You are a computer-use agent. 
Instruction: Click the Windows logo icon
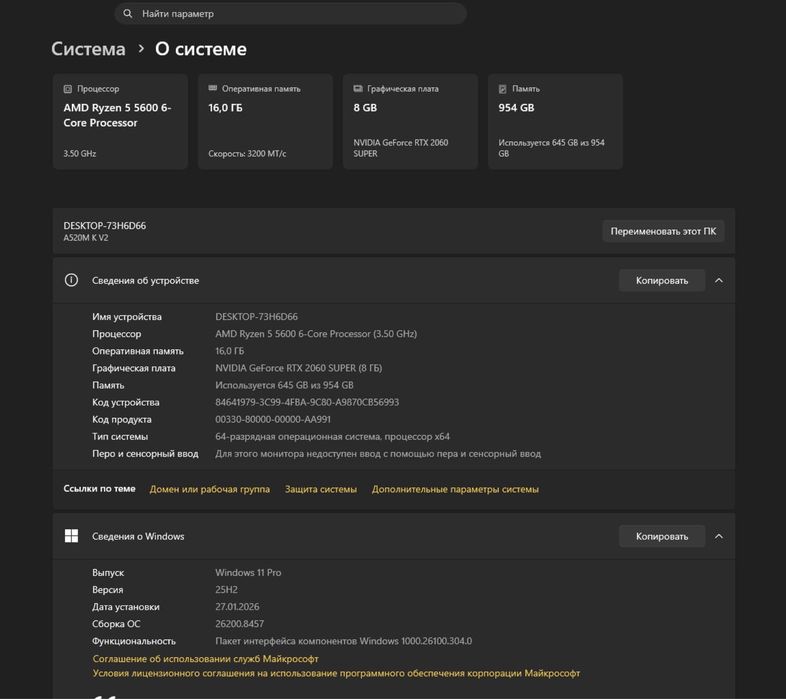coord(71,536)
